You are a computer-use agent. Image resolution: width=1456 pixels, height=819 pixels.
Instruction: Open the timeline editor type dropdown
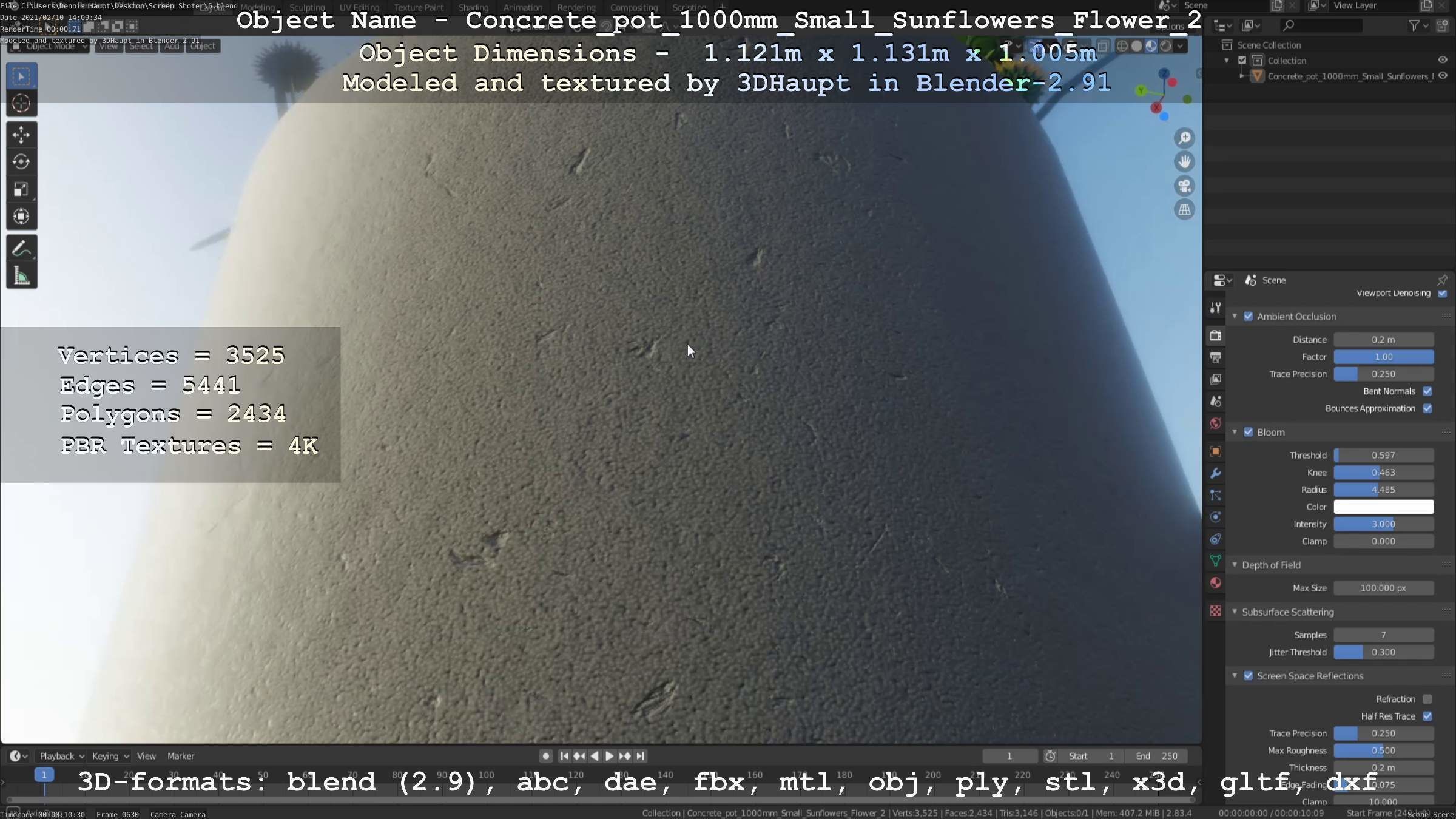point(18,756)
